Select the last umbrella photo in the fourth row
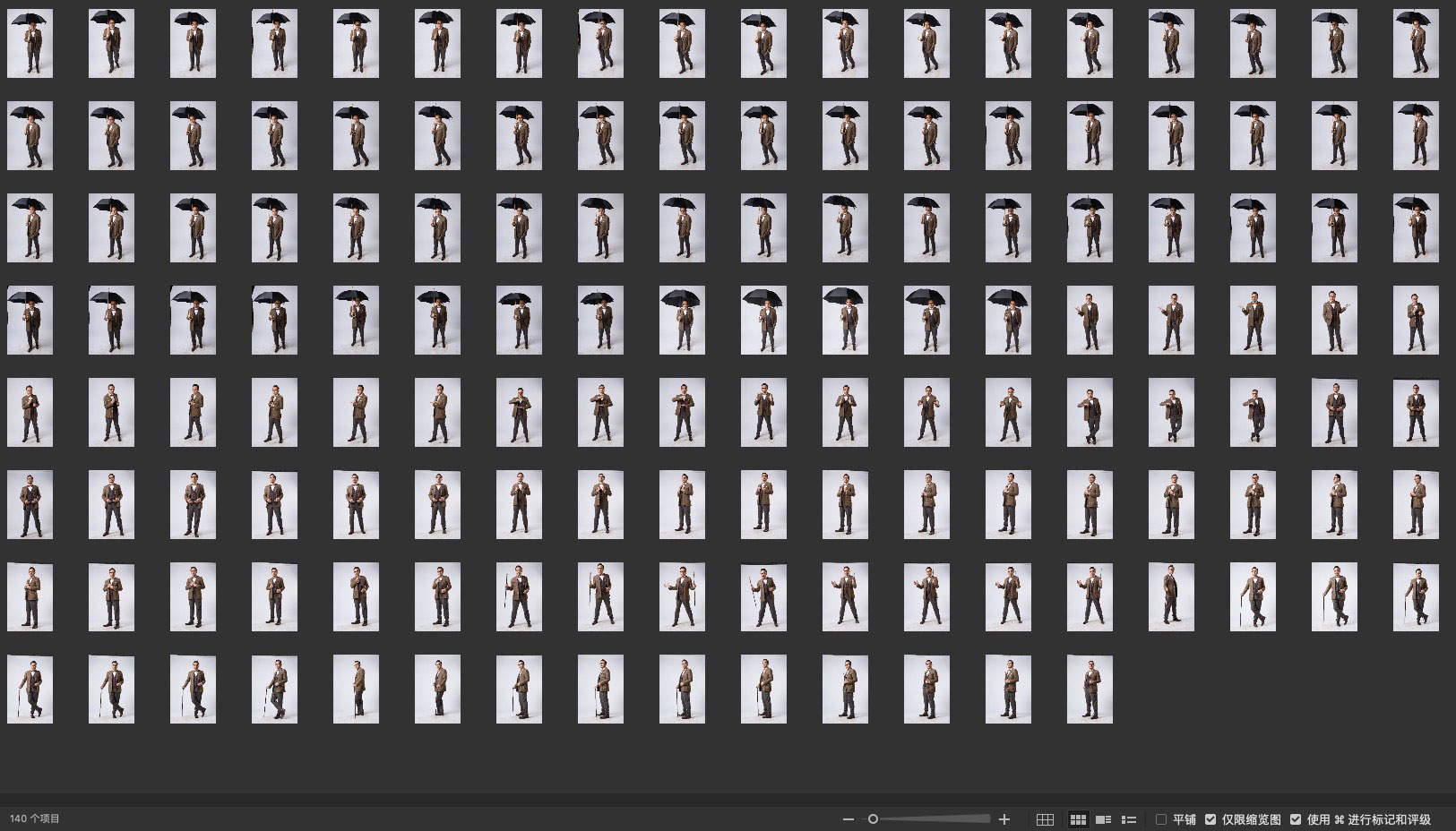1456x831 pixels. point(1008,321)
